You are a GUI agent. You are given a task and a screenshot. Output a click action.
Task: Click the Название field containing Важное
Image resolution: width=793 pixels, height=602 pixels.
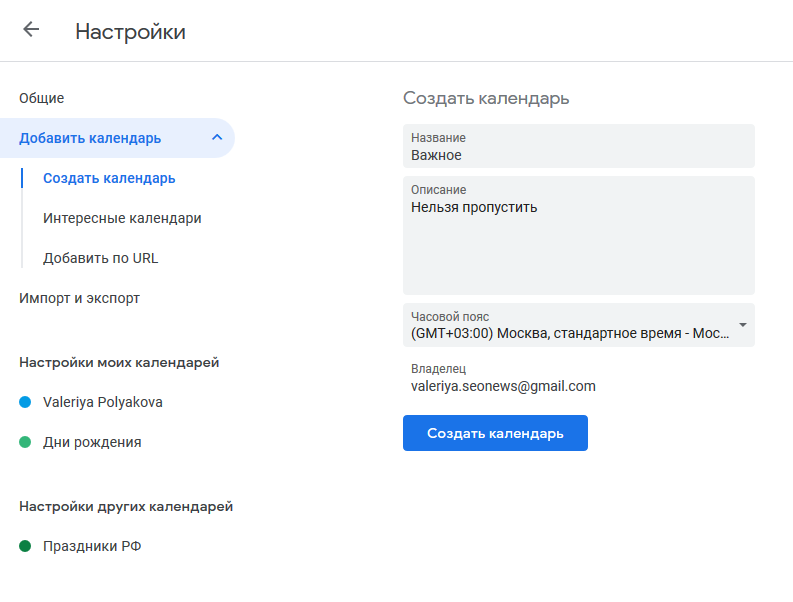point(579,146)
